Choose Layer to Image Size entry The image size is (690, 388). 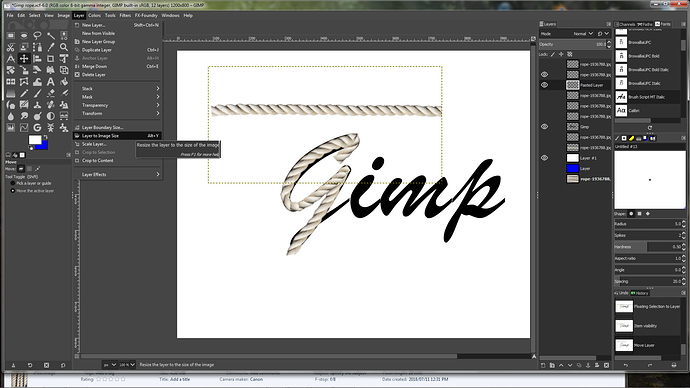tap(117, 136)
